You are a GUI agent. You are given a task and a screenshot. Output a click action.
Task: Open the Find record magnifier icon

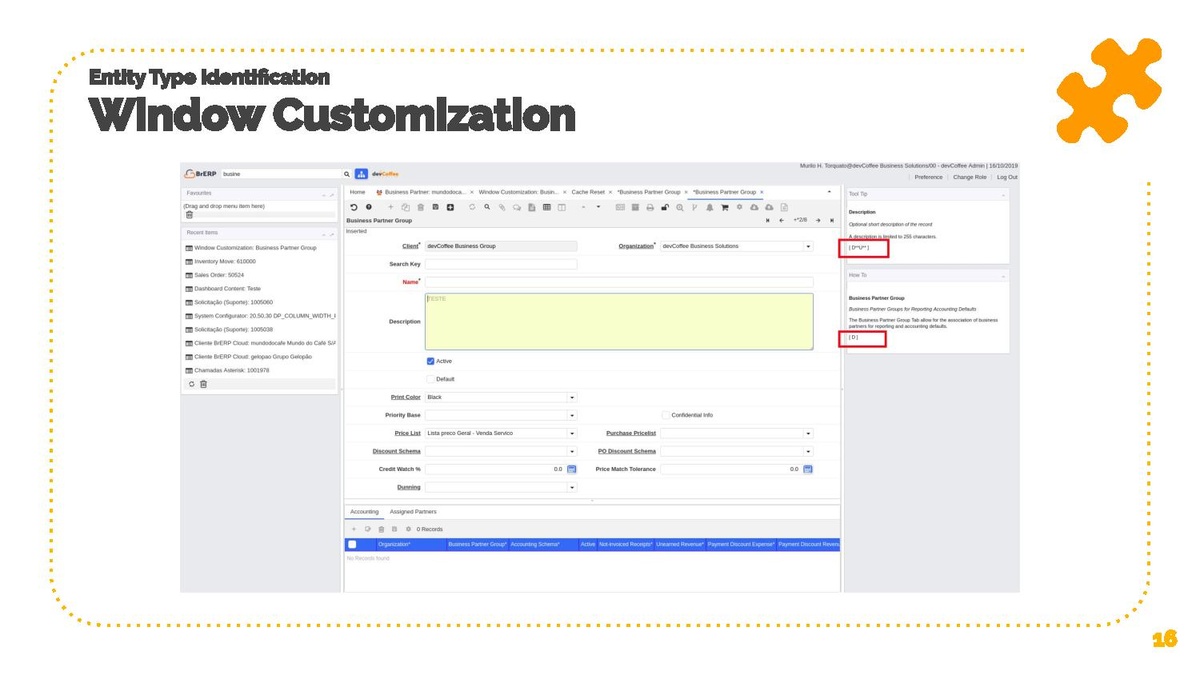click(487, 207)
